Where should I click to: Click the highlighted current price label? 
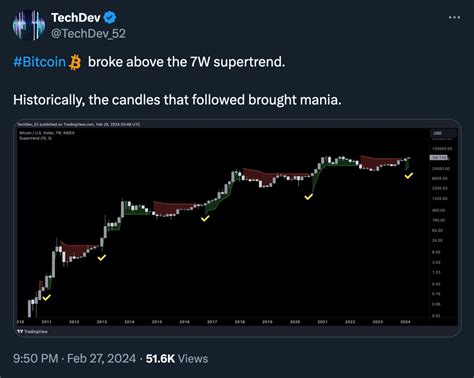click(x=439, y=157)
